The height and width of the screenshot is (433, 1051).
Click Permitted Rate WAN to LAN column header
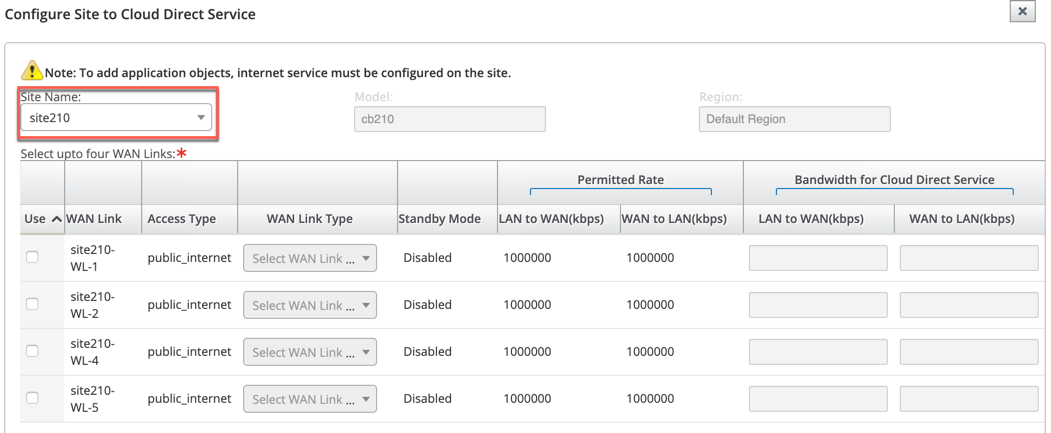(681, 219)
